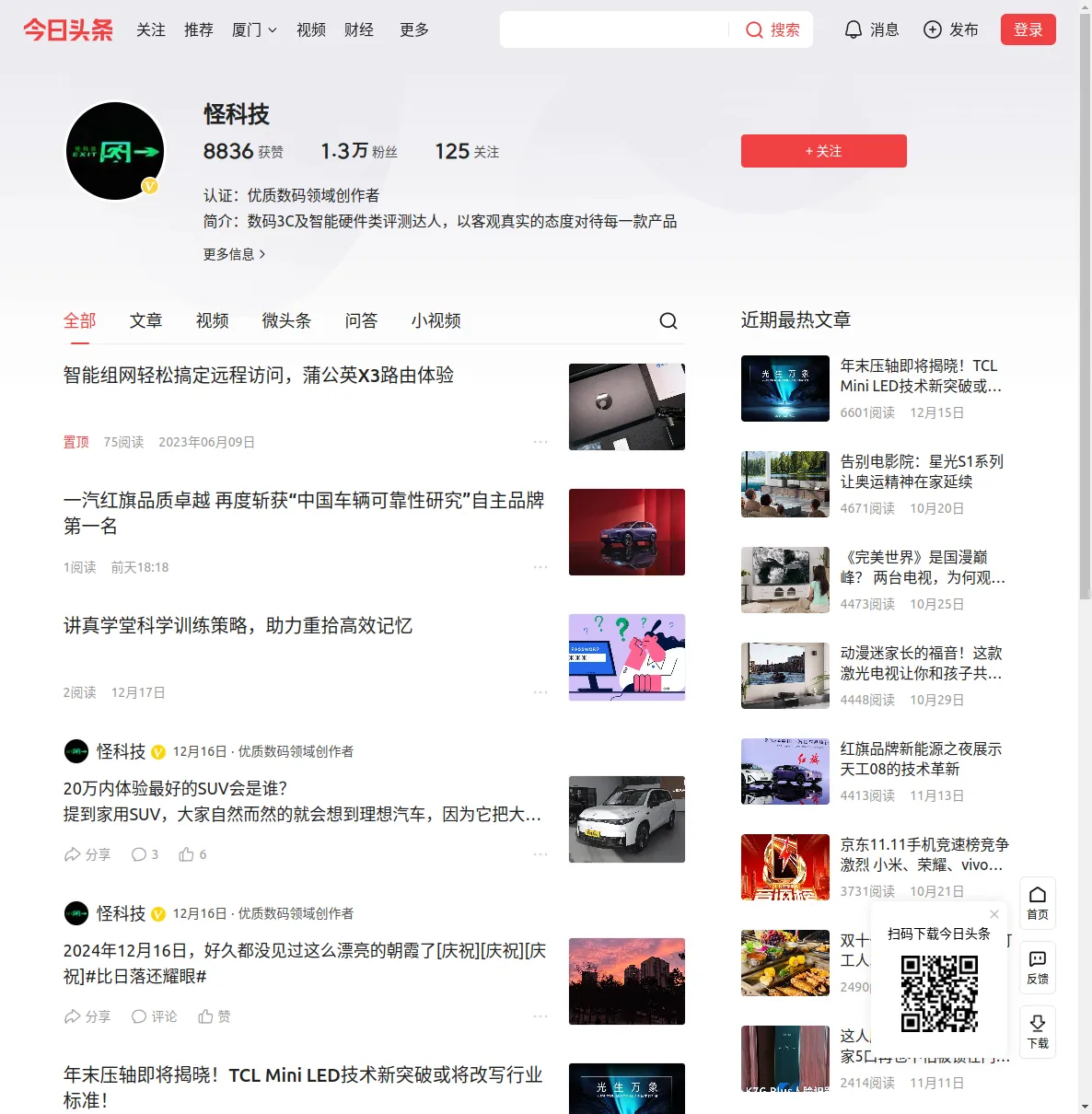1092x1114 pixels.
Task: Click the search icon in profile tabs
Action: click(668, 320)
